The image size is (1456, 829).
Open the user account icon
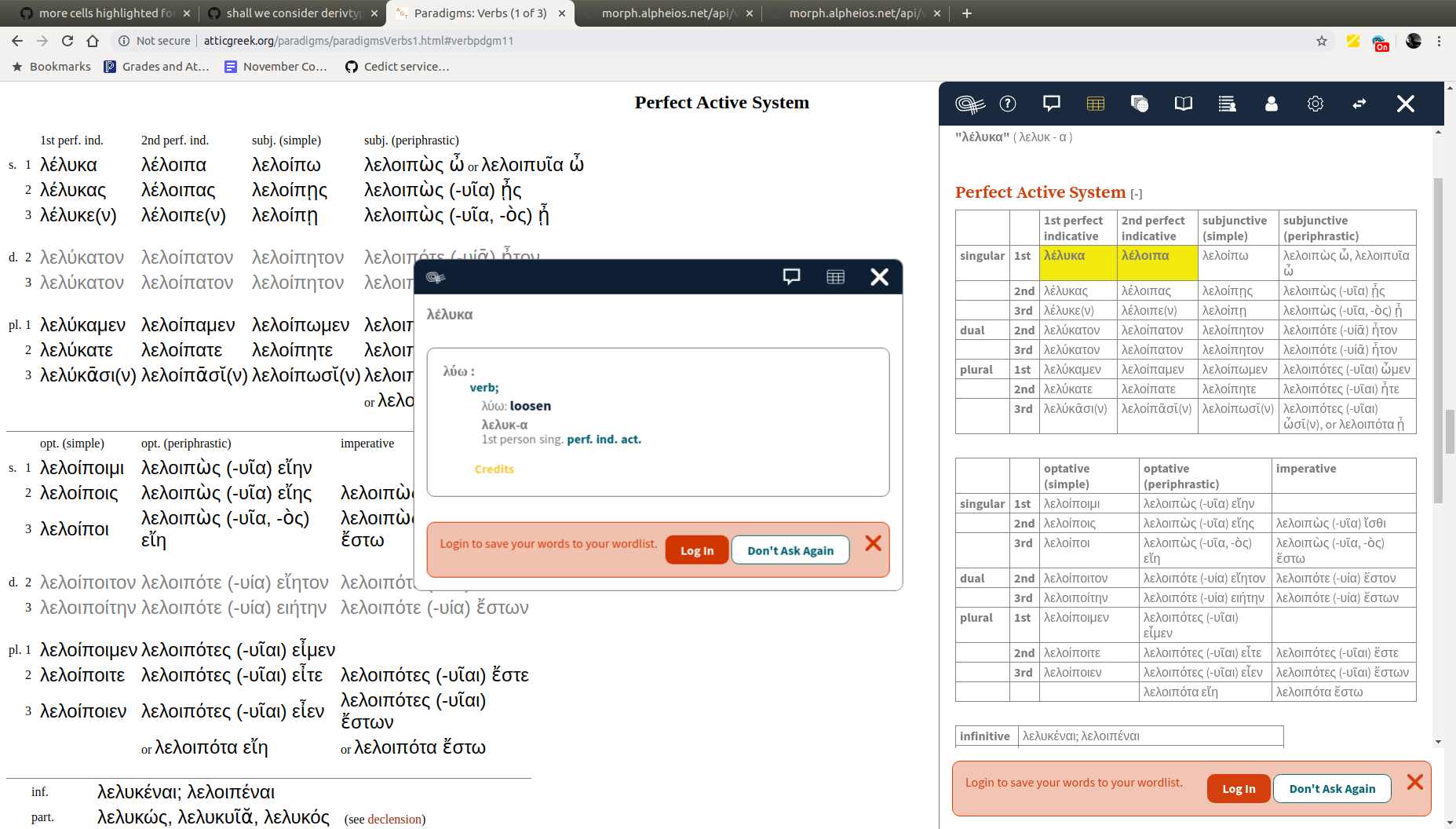click(x=1272, y=103)
